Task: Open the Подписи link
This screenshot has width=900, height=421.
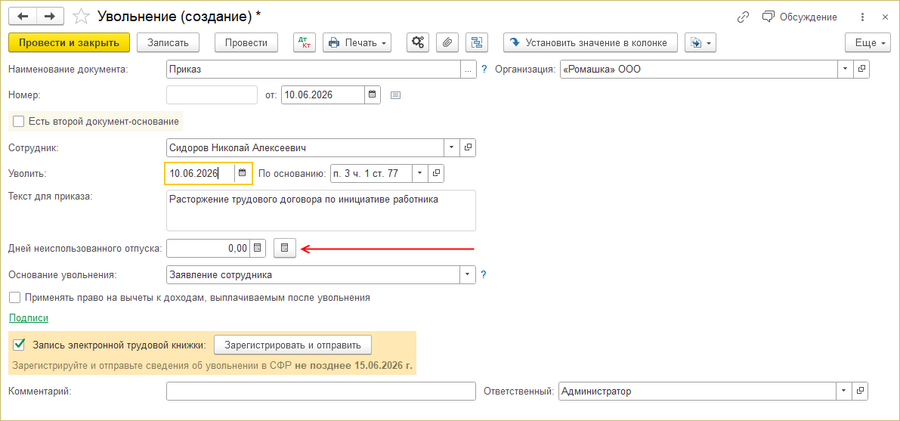Action: (29, 318)
